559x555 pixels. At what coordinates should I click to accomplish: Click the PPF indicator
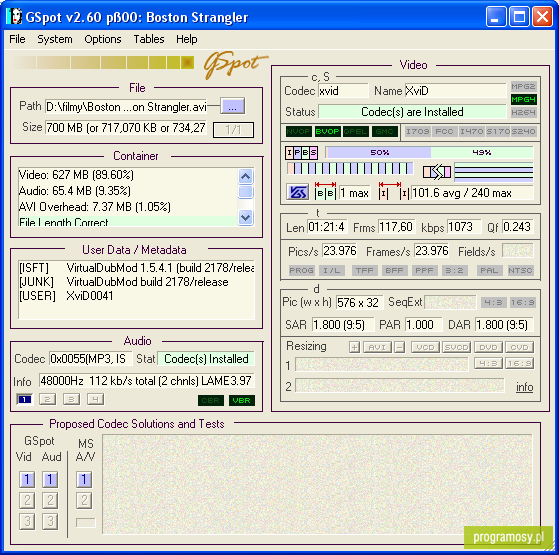[x=424, y=271]
